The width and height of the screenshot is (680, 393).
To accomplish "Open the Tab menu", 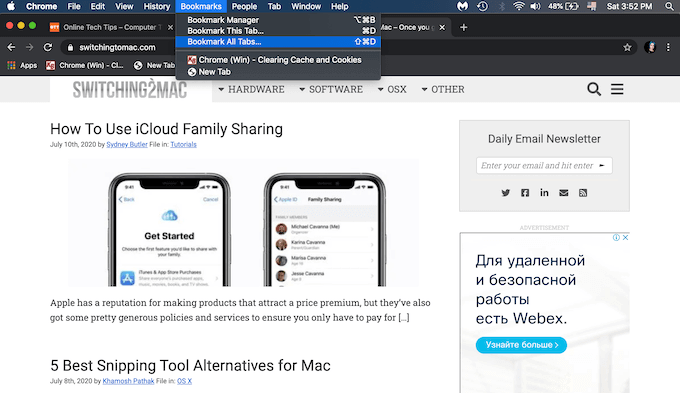I will 274,6.
